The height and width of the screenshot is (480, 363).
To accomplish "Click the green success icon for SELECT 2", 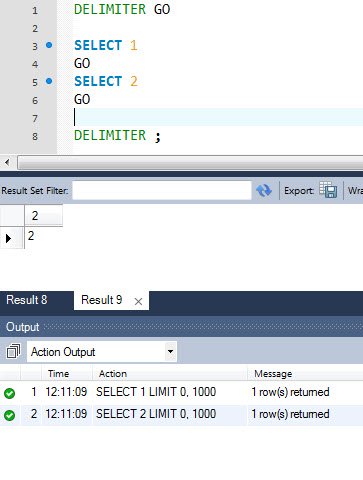I will coord(9,415).
